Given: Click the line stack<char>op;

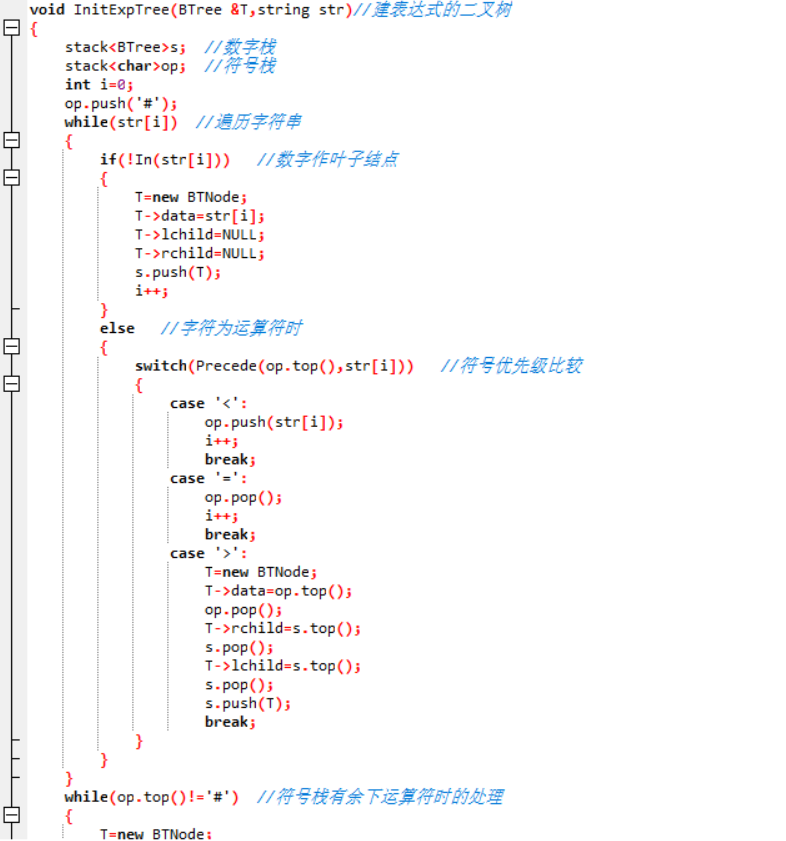Looking at the screenshot, I should point(126,66).
